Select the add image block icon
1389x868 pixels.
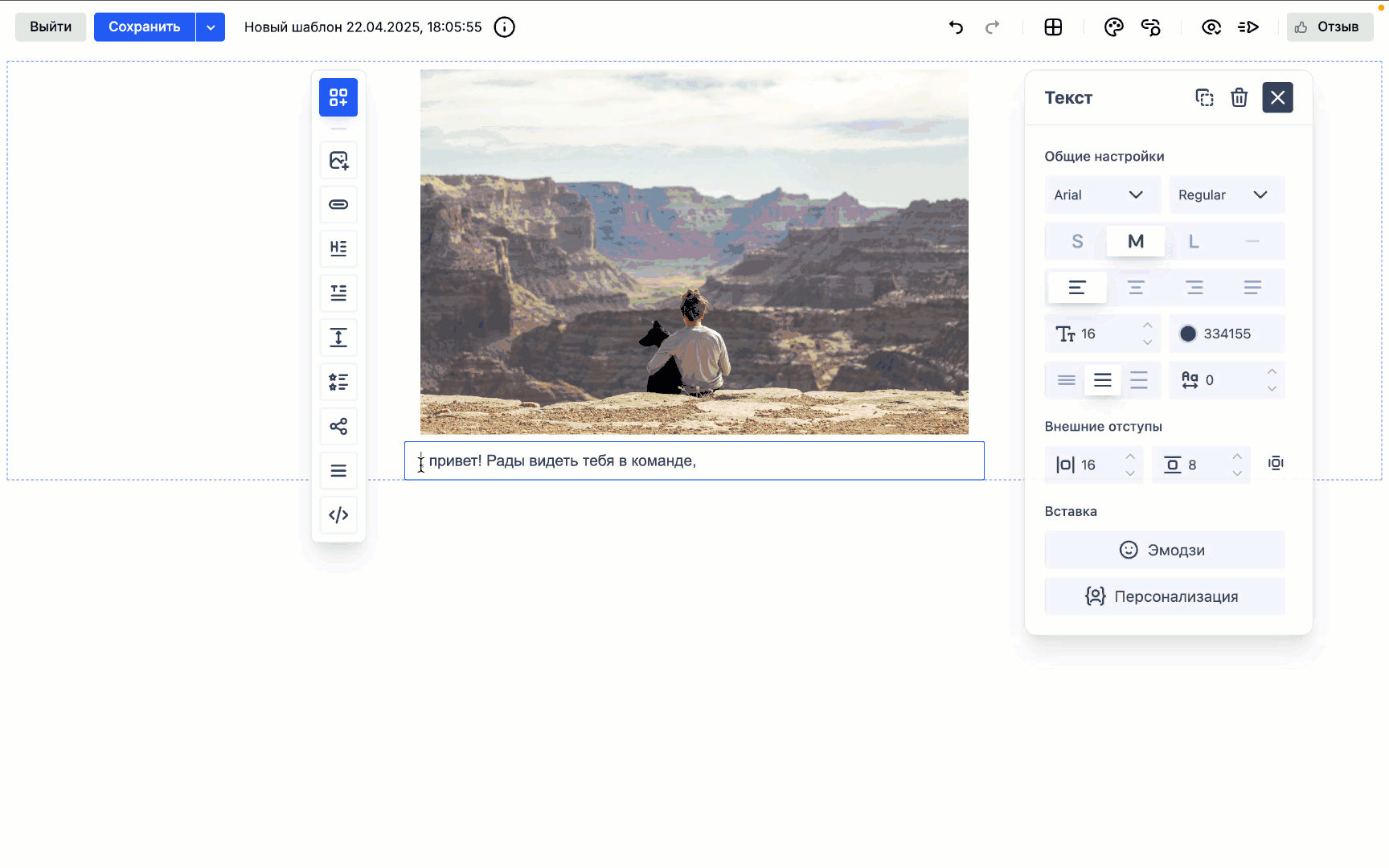pyautogui.click(x=338, y=160)
